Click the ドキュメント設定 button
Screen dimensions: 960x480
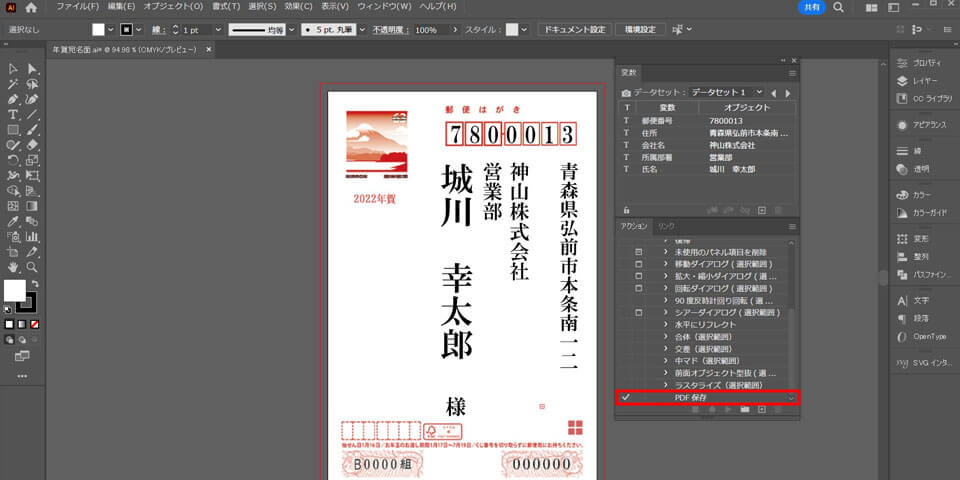coord(574,30)
